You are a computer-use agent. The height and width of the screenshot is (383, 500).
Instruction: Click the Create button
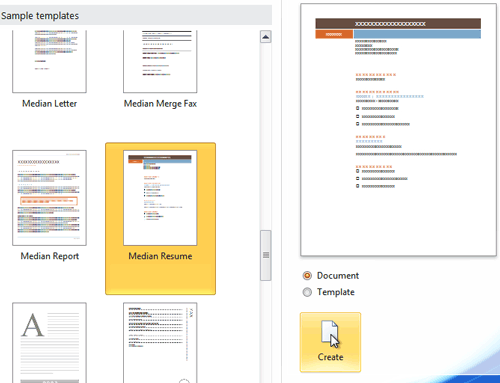coord(330,342)
